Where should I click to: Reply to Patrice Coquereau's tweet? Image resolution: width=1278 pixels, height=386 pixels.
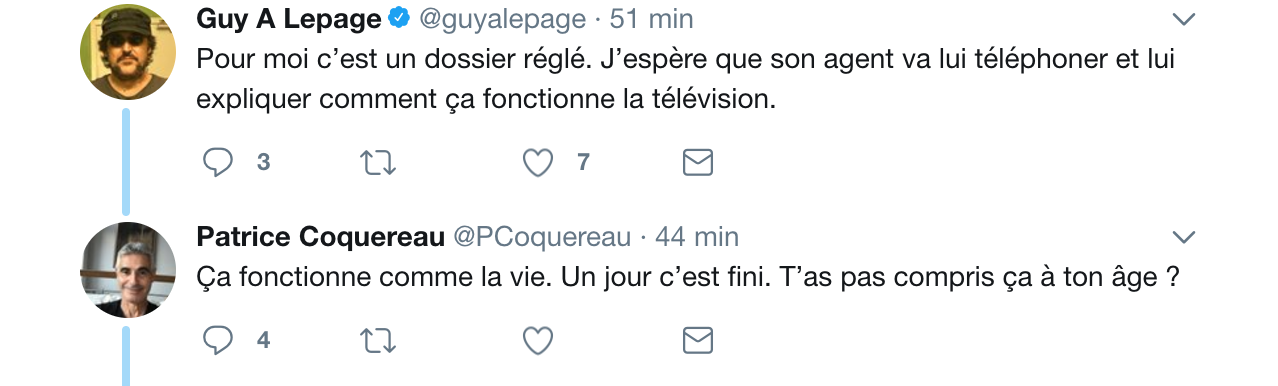point(218,340)
